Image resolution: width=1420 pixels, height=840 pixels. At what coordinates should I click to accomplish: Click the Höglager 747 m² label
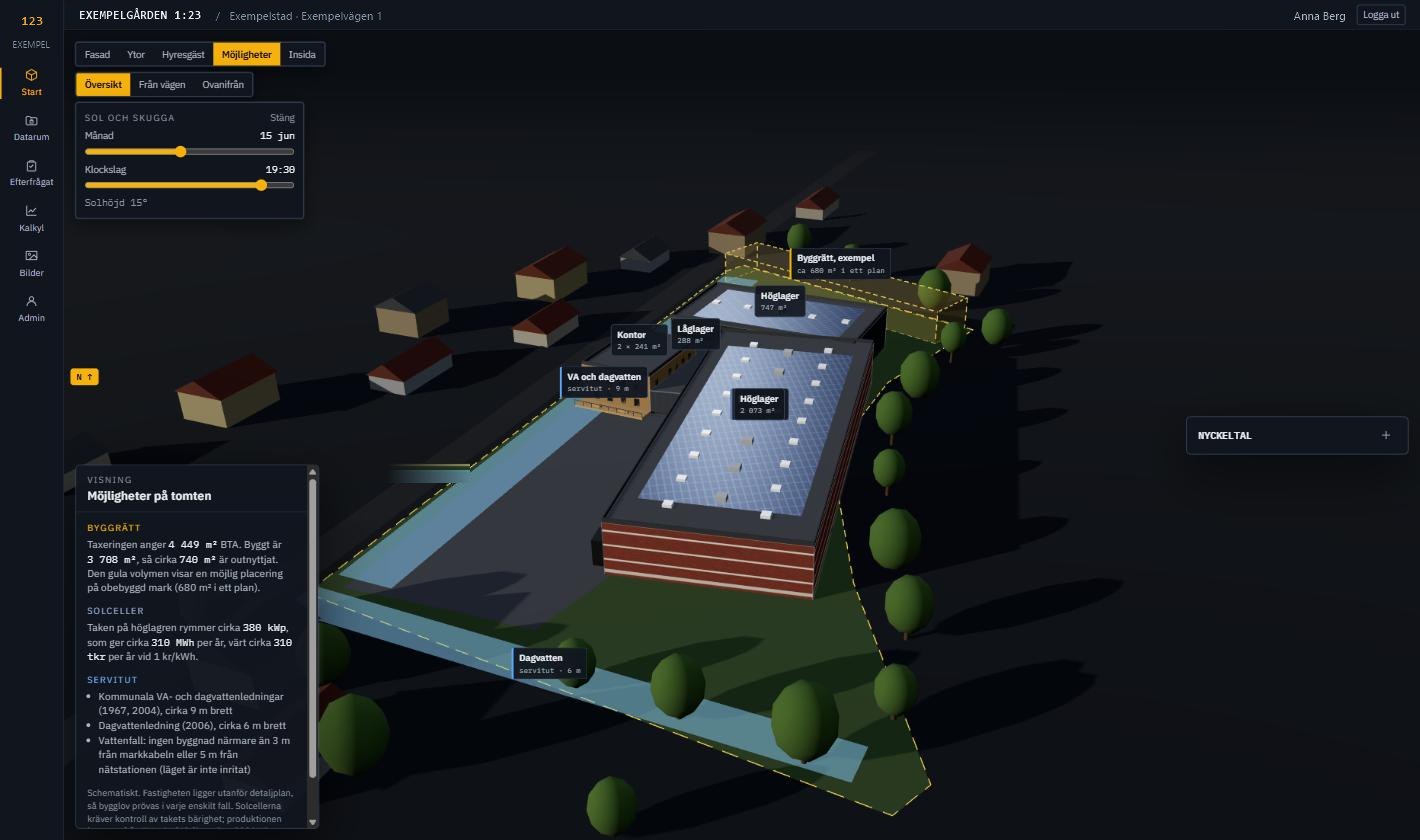tap(780, 301)
